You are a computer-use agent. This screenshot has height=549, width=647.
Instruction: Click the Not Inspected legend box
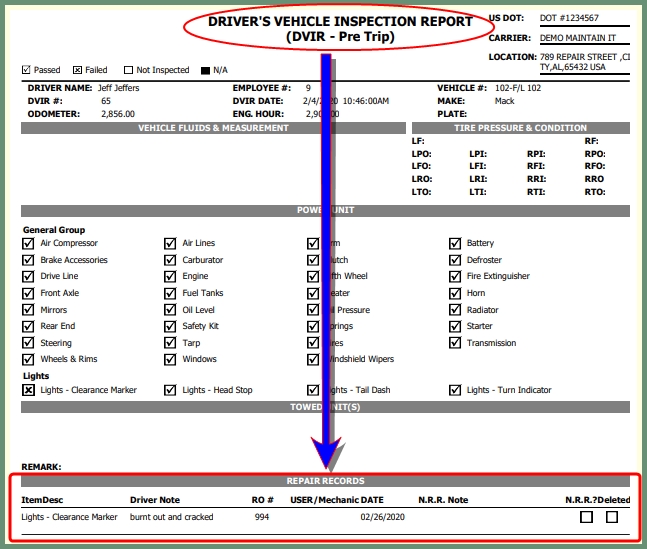click(128, 71)
